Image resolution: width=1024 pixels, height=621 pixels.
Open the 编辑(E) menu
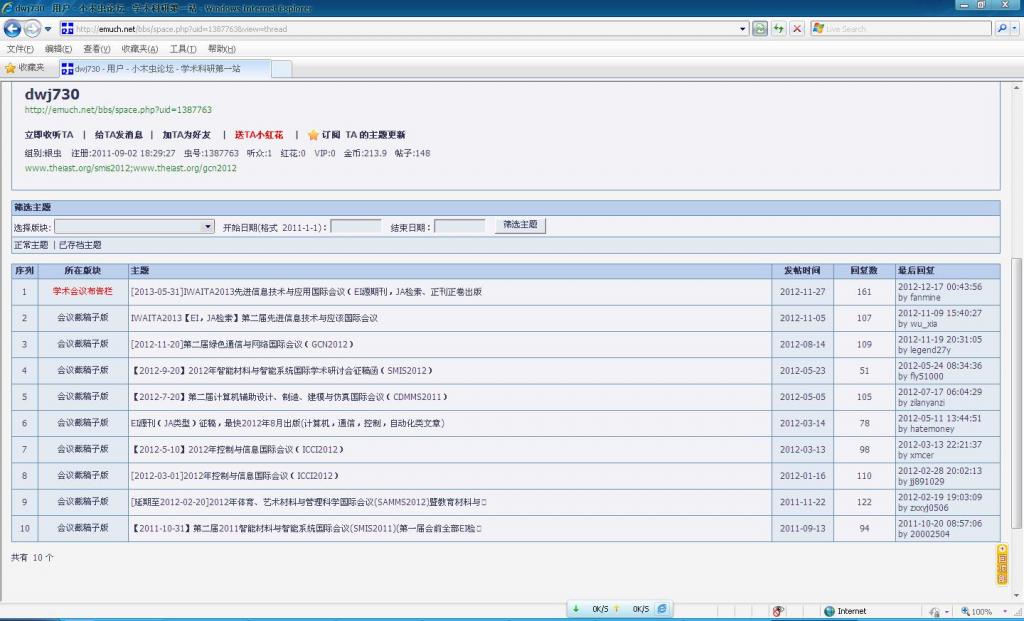pos(58,49)
